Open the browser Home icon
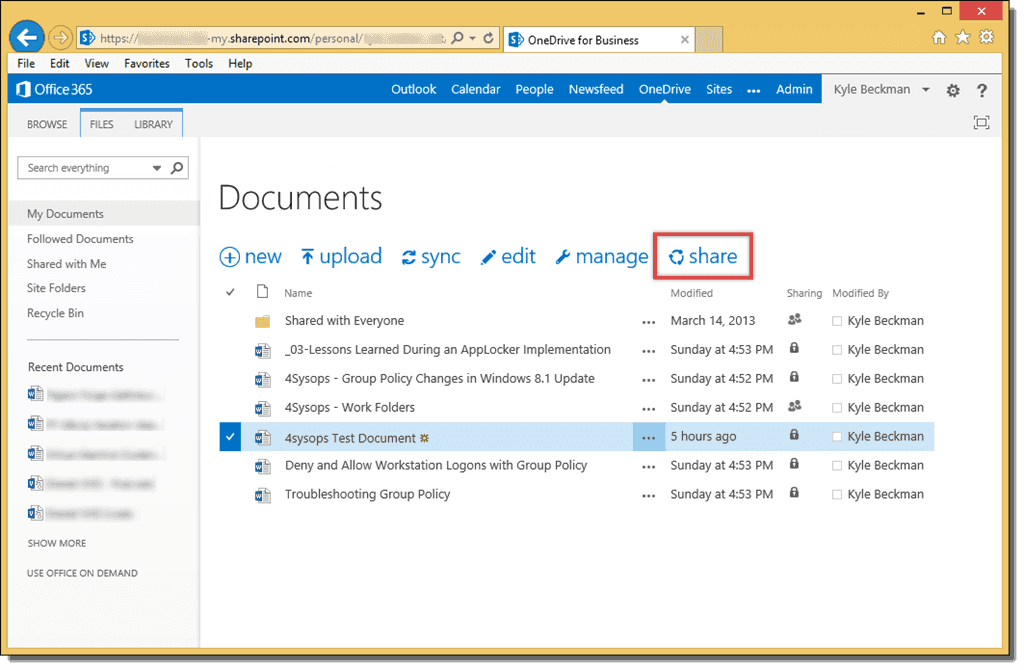The image size is (1024, 670). [x=939, y=37]
